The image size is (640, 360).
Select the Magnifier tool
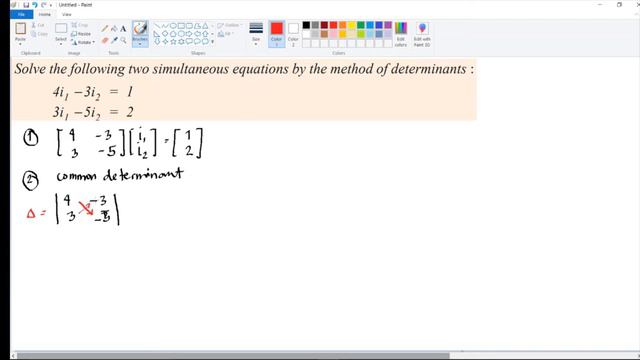pyautogui.click(x=123, y=40)
